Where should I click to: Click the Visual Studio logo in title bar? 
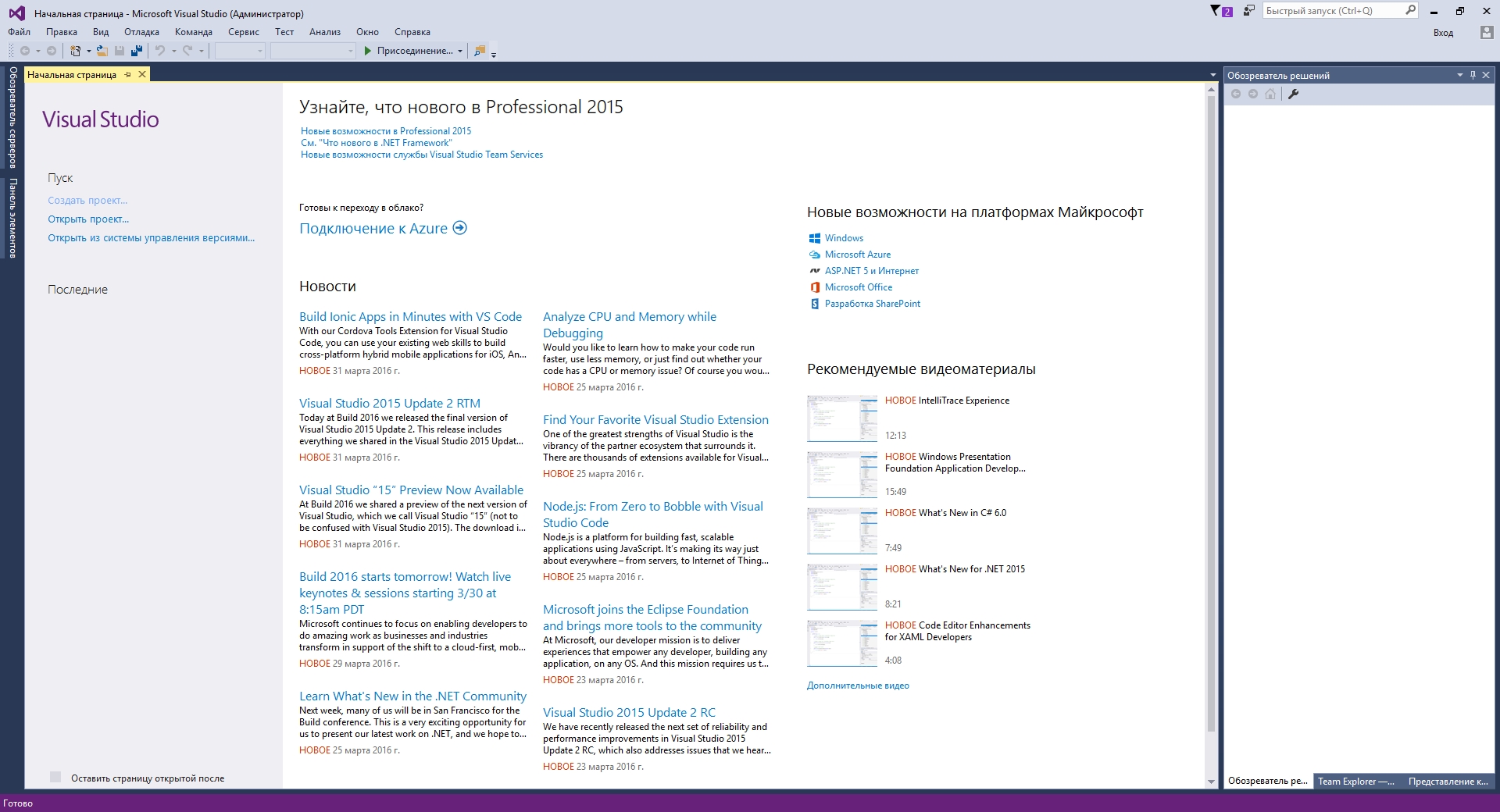click(16, 13)
